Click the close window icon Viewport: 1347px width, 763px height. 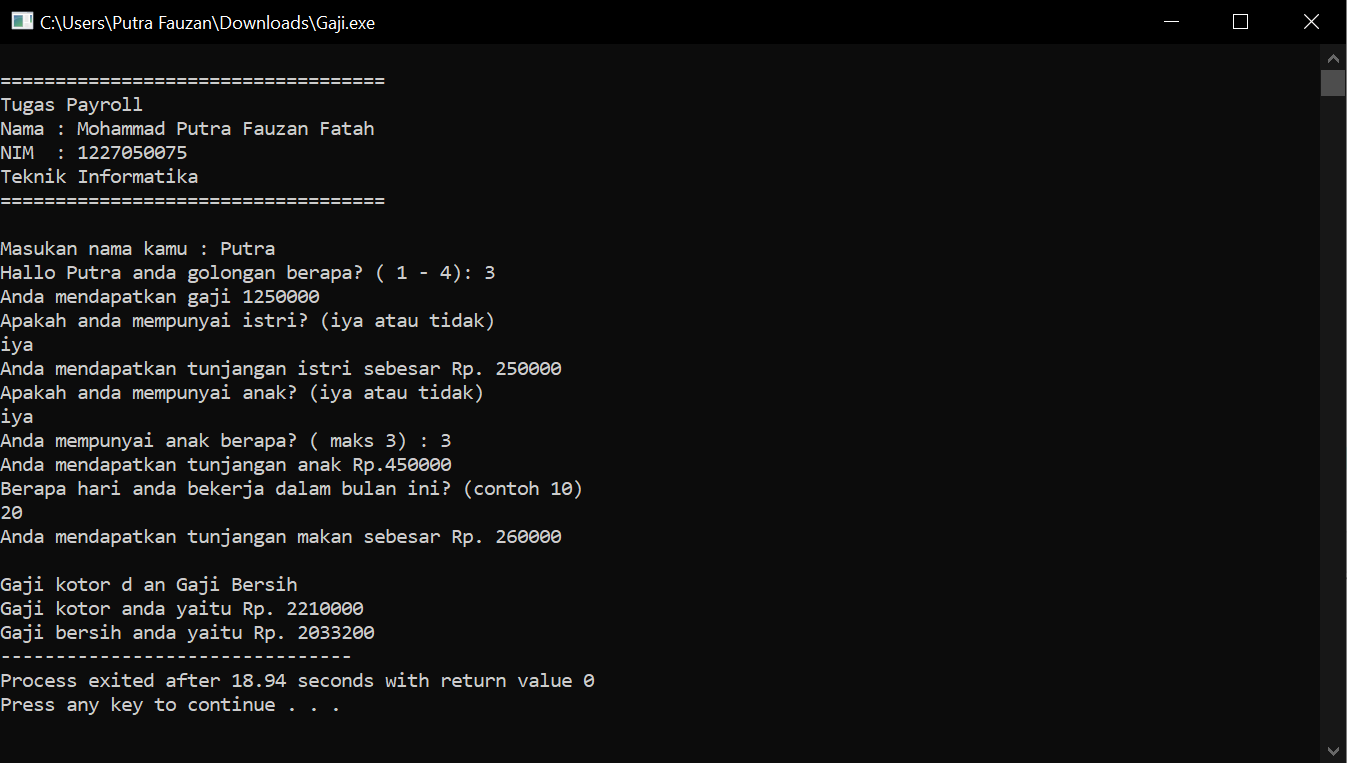pos(1311,20)
